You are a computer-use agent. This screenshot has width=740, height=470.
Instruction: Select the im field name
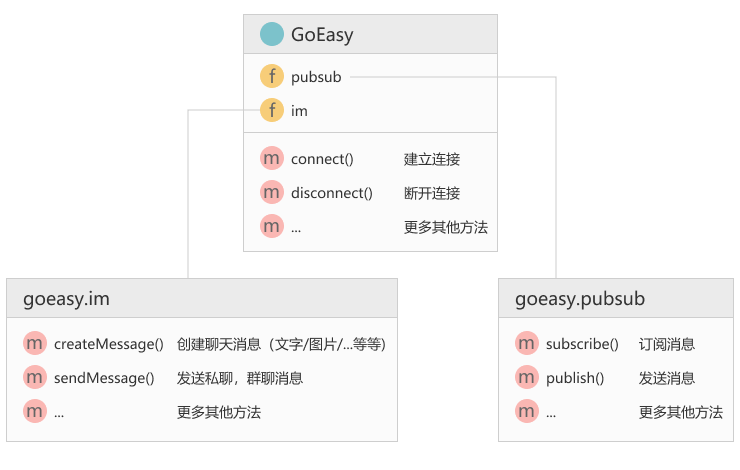pyautogui.click(x=299, y=111)
